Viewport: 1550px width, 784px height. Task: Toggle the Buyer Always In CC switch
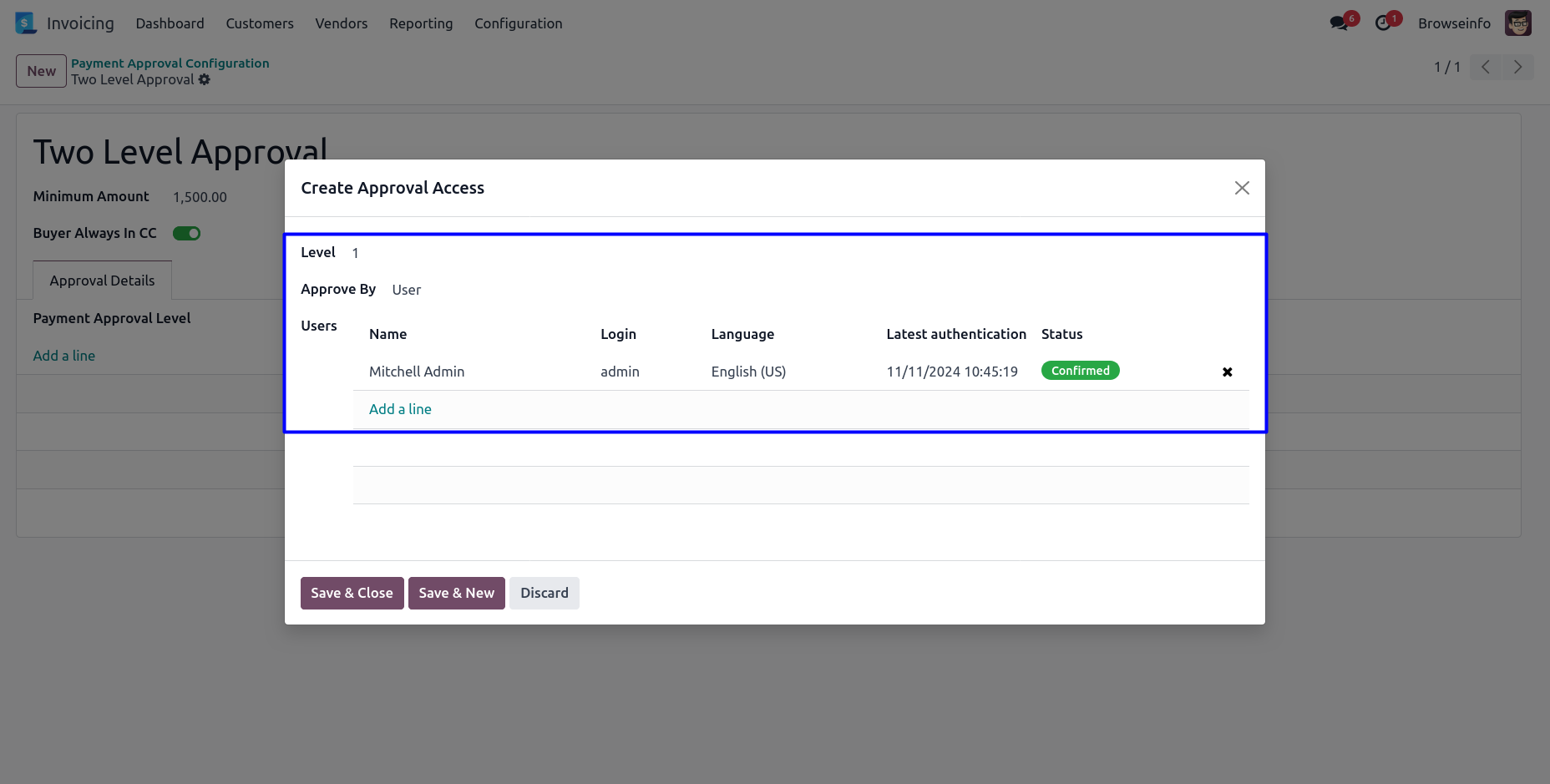point(186,234)
